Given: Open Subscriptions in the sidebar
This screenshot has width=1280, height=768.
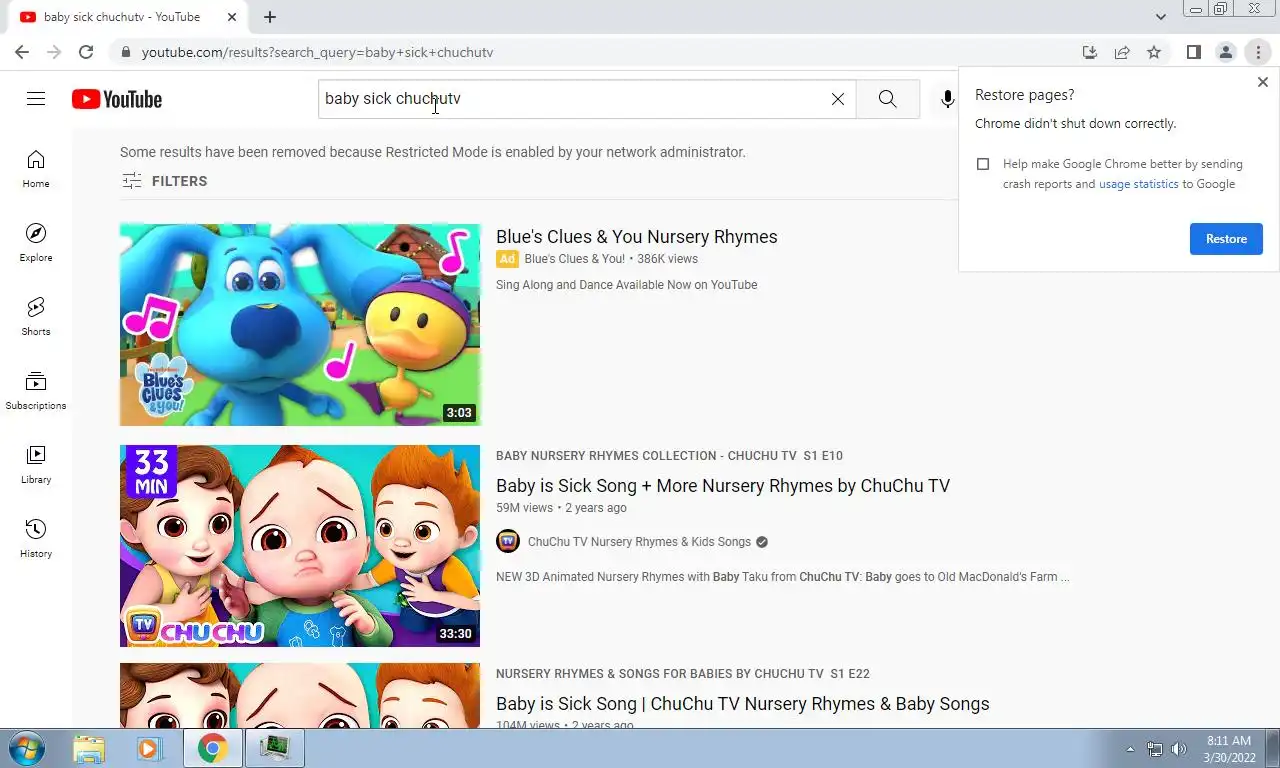Looking at the screenshot, I should tap(36, 391).
